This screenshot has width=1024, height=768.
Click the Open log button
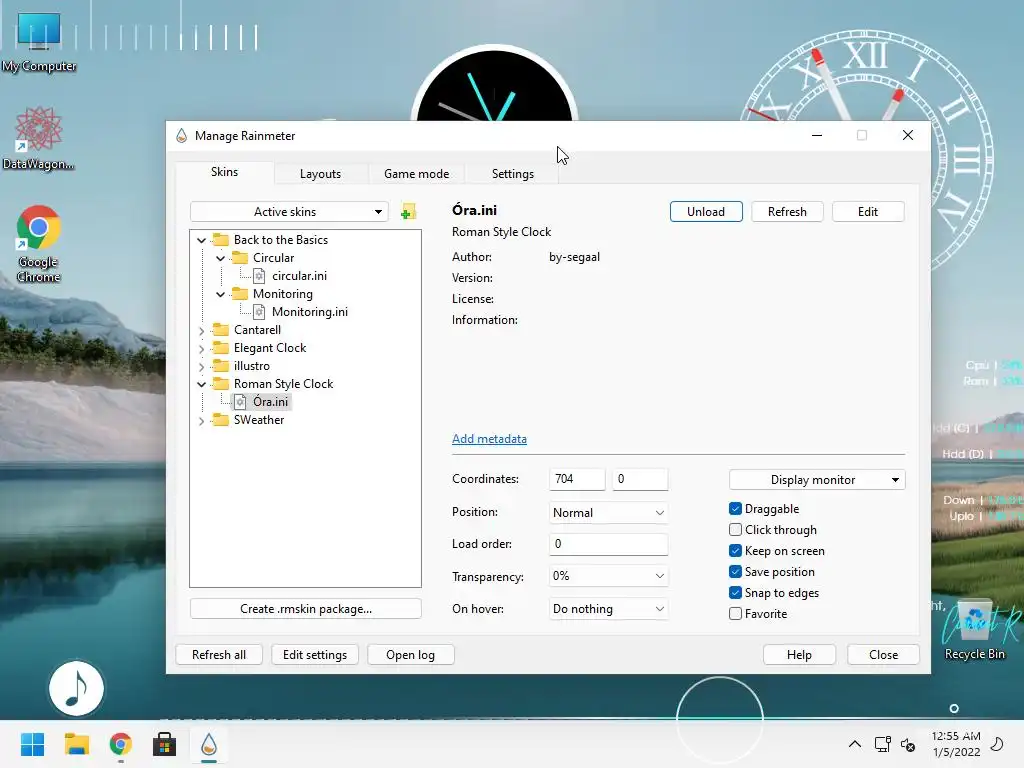pos(410,654)
